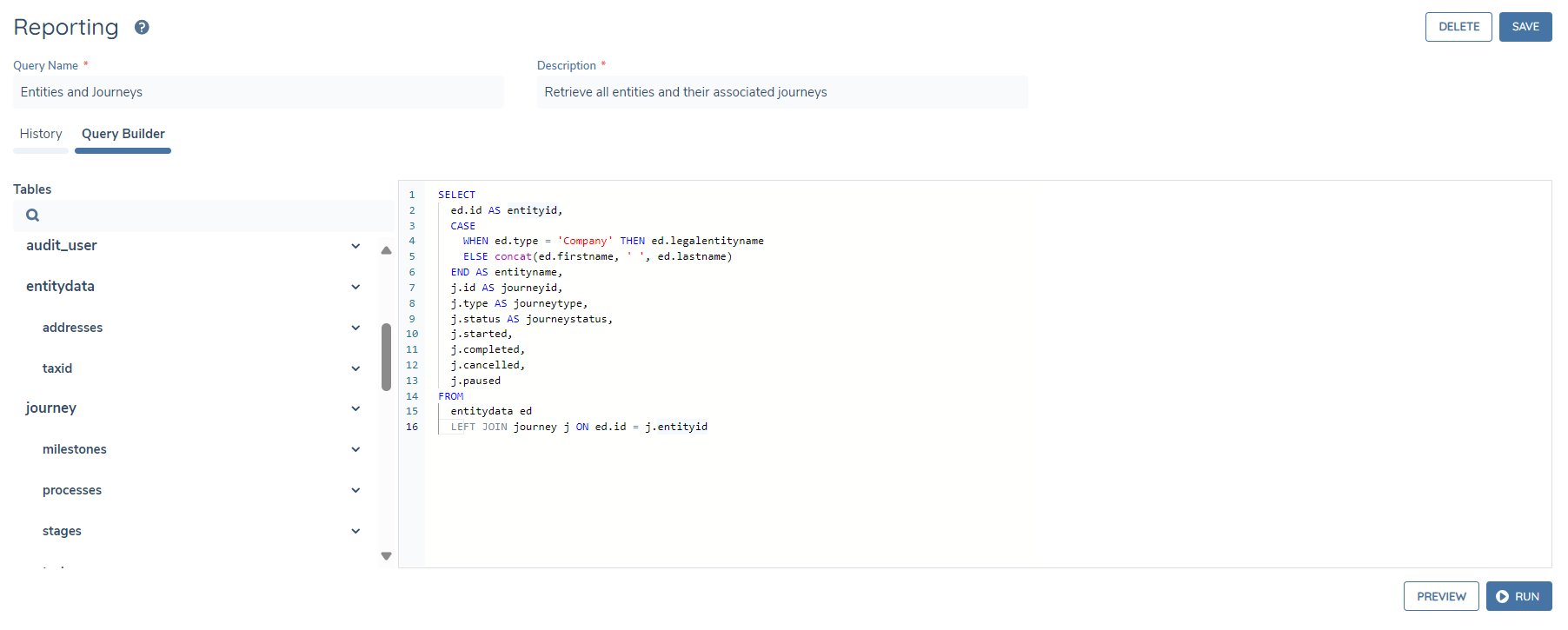Click 'j.id AS journeyid,' line
1568x630 pixels.
tap(507, 288)
